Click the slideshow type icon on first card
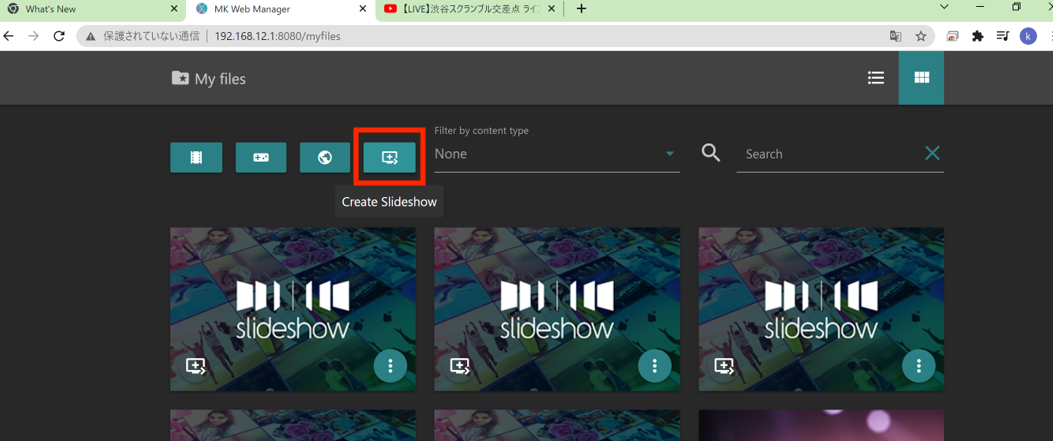The height and width of the screenshot is (441, 1053). (x=195, y=366)
